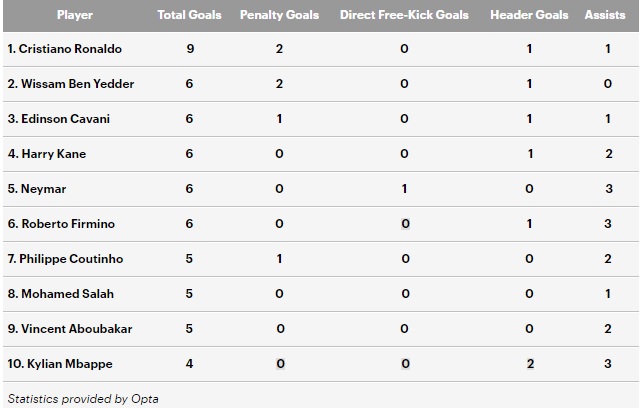Click Kylian Mbappe's name in row ten
The height and width of the screenshot is (408, 643).
[61, 364]
